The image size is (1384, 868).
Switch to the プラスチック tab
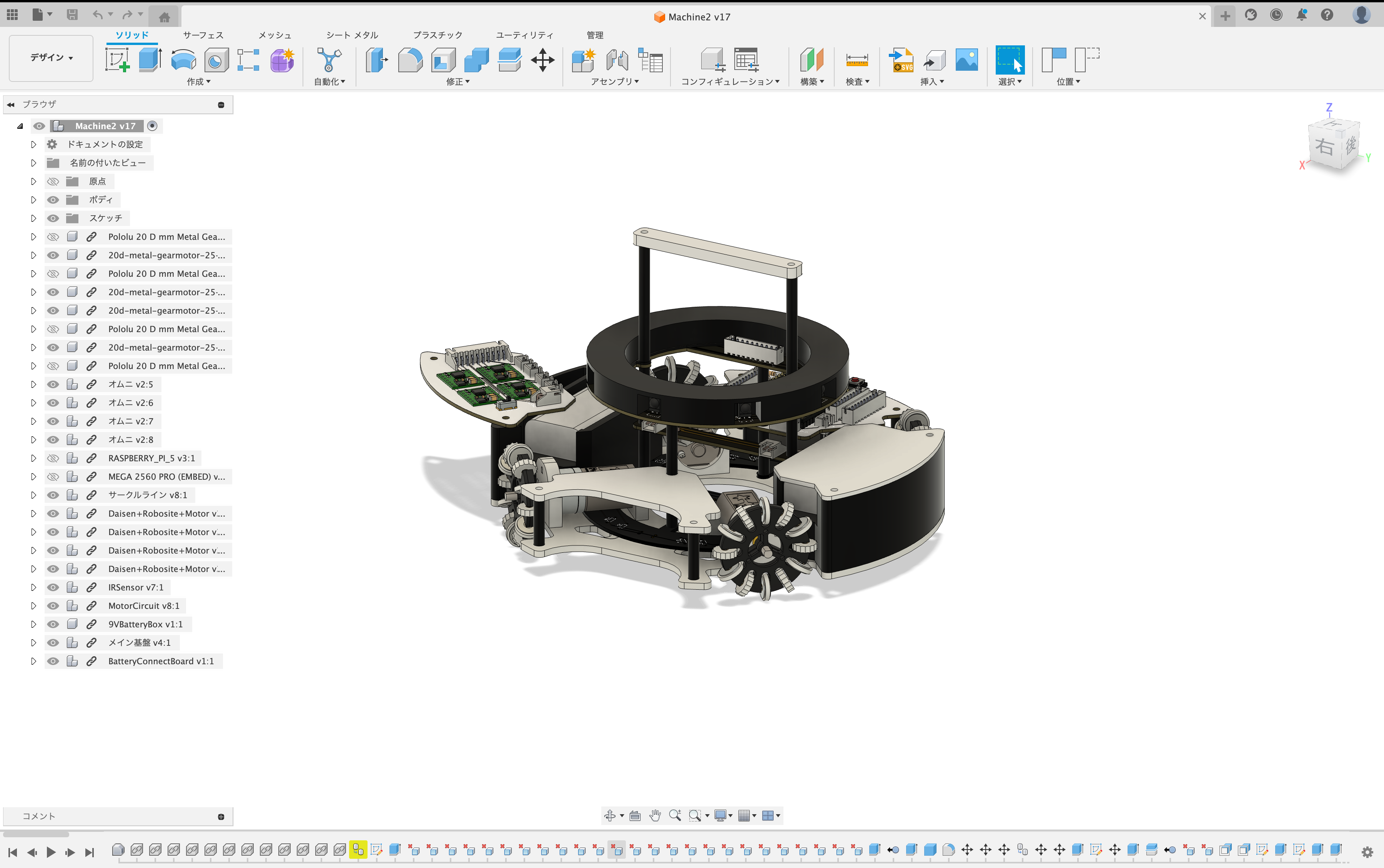[x=437, y=35]
